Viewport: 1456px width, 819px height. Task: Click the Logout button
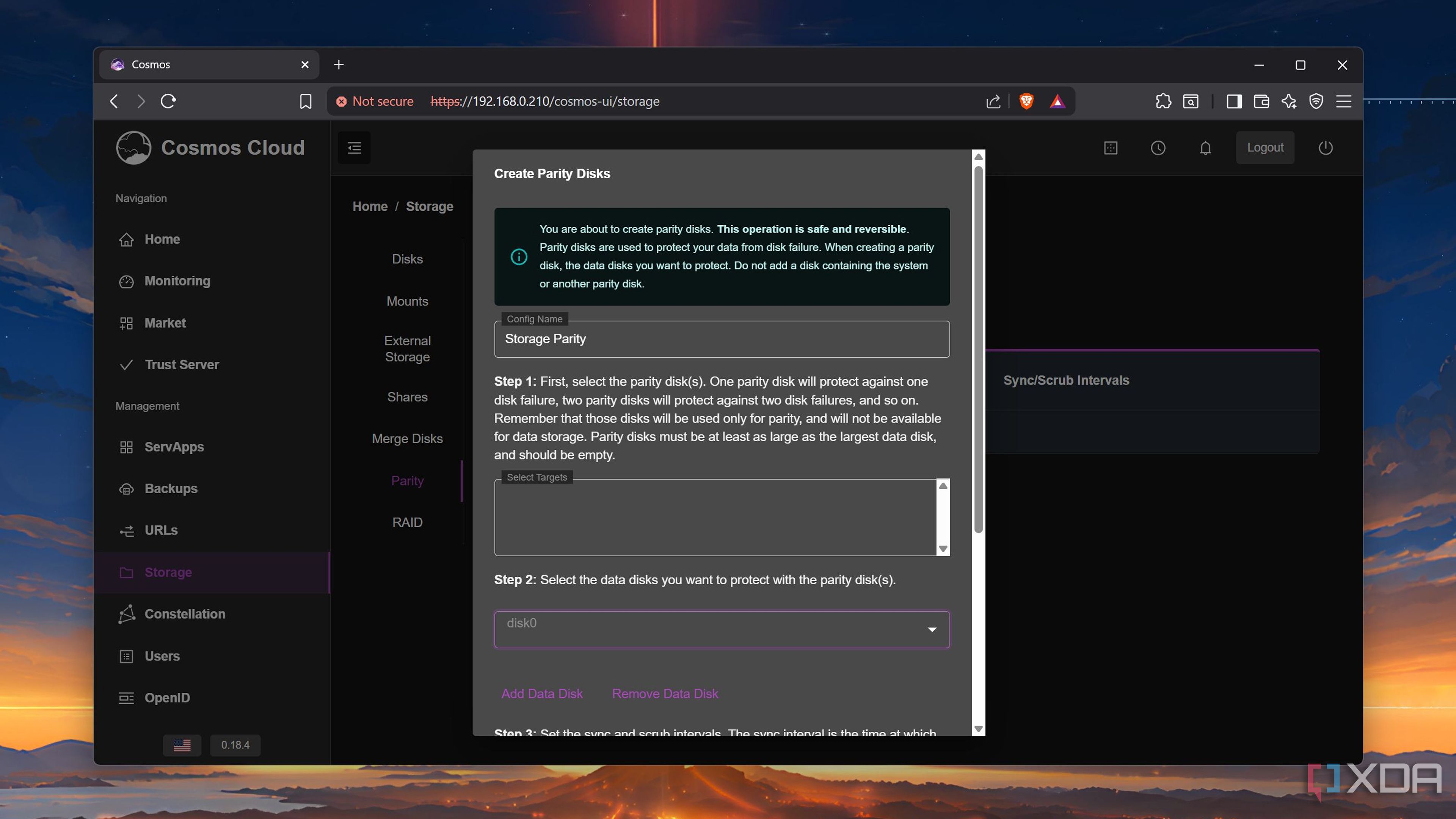1265,147
